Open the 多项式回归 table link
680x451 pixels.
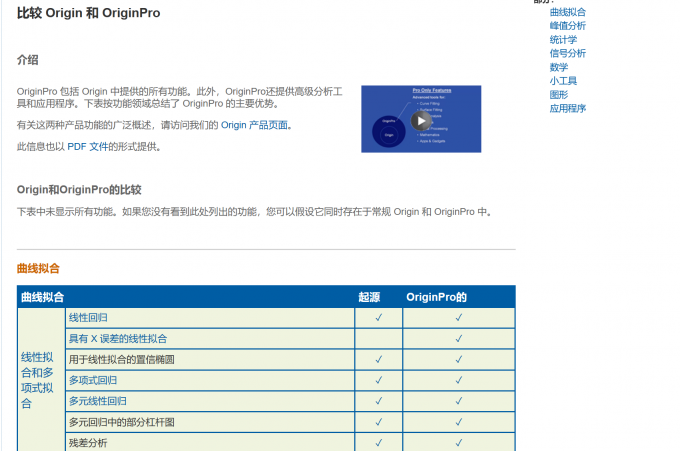click(x=93, y=380)
